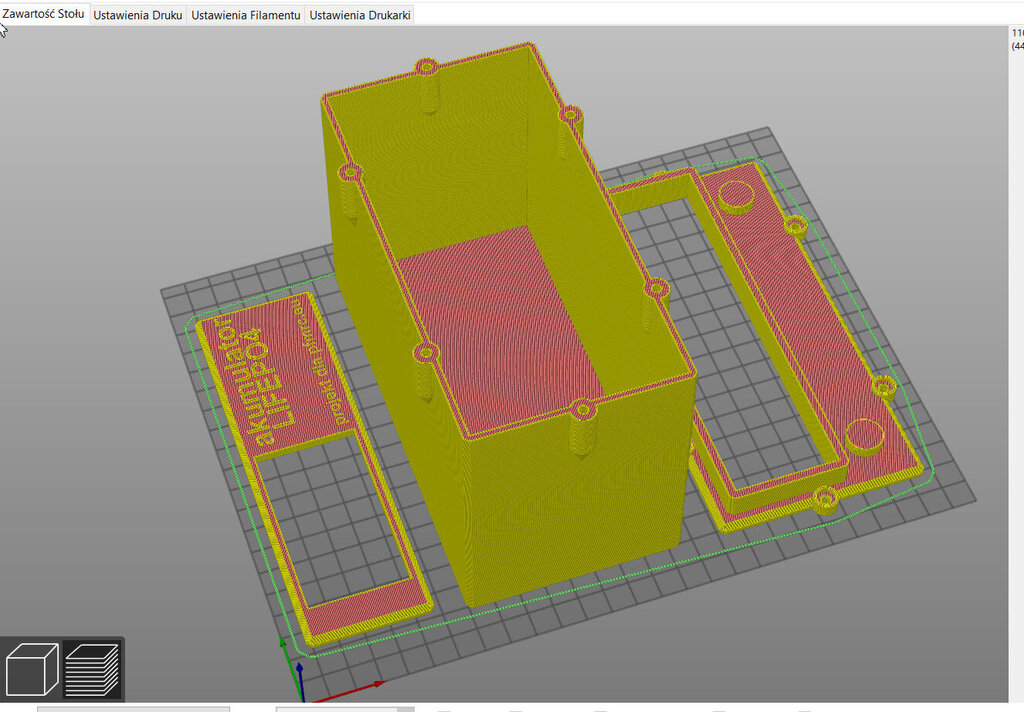The height and width of the screenshot is (712, 1024).
Task: Switch to the Zawartość Stołu tab
Action: point(44,15)
